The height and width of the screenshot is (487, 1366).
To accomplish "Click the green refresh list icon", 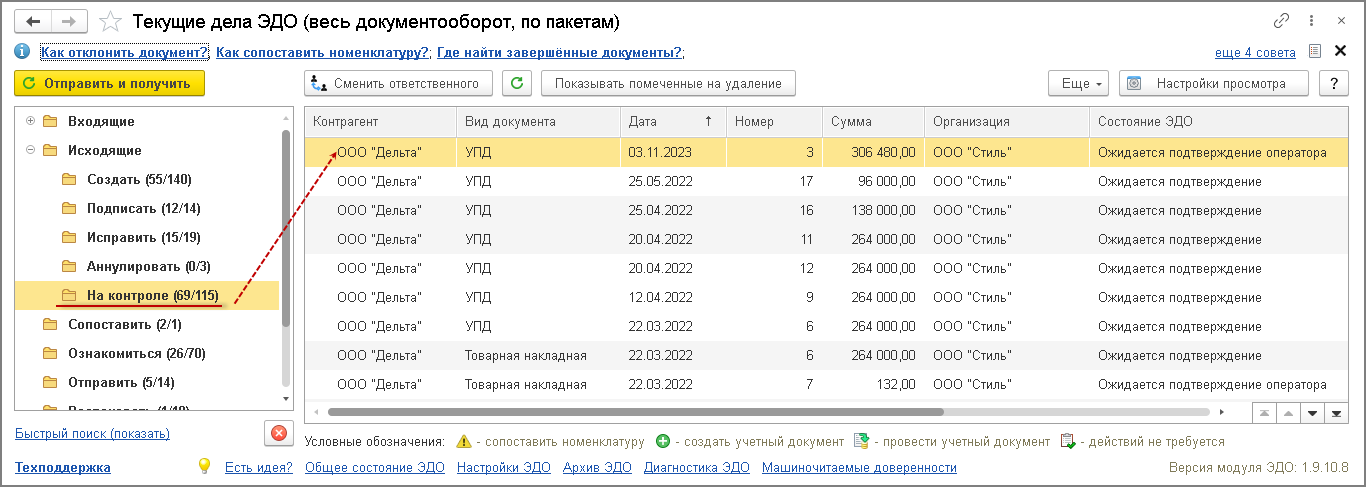I will coord(516,84).
